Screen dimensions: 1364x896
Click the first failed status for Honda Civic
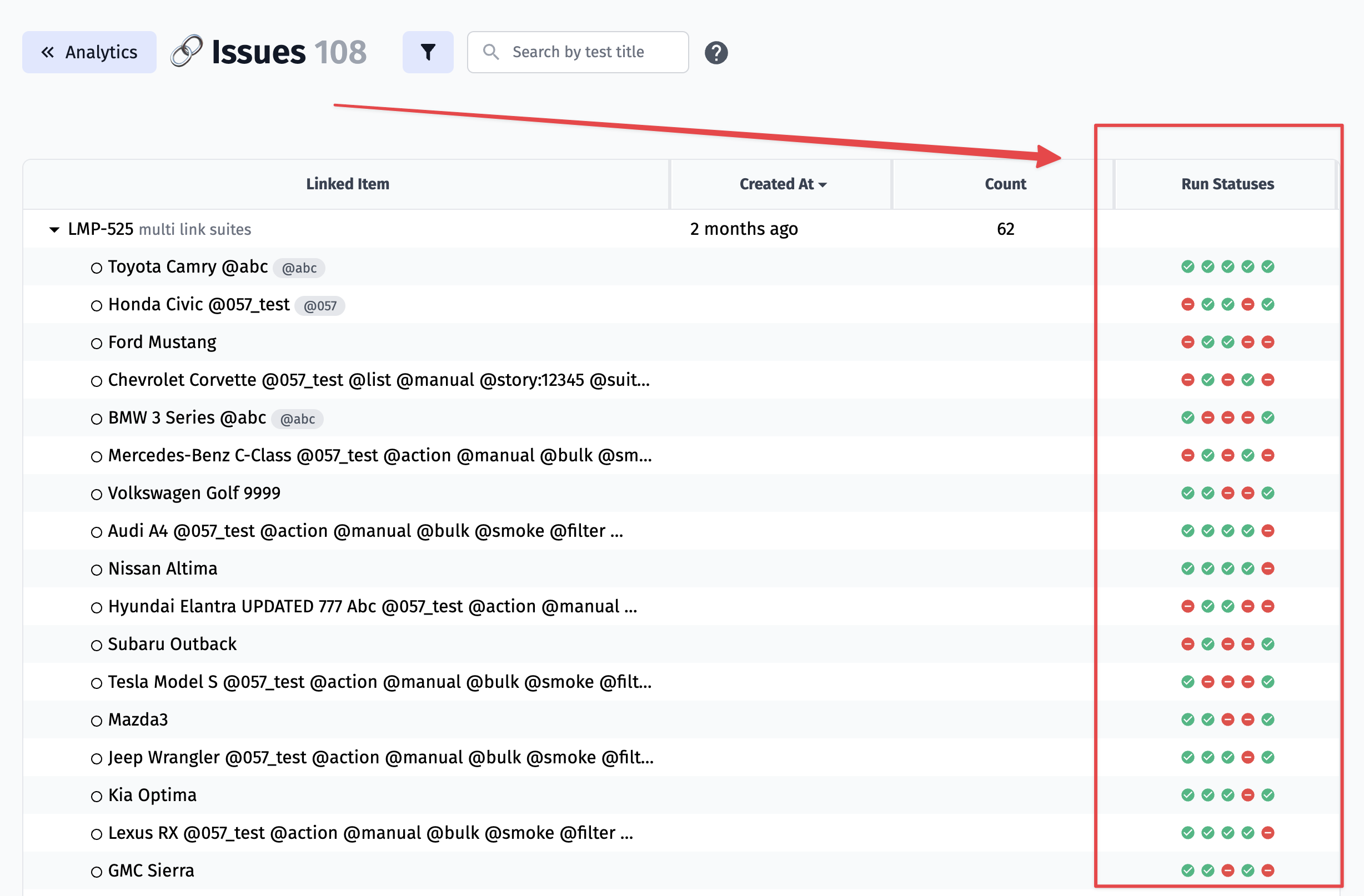[x=1187, y=304]
